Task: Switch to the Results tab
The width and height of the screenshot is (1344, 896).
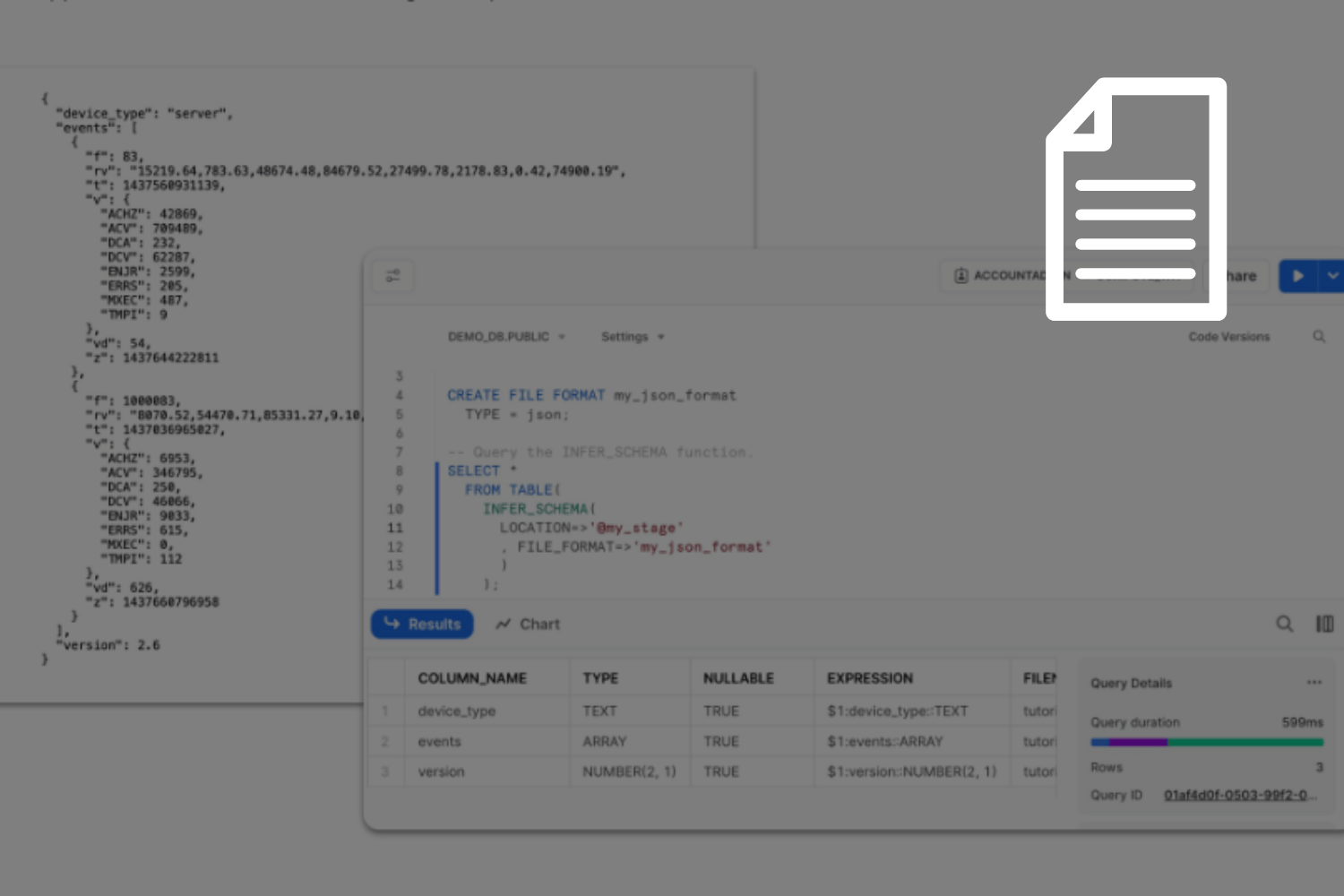Action: pyautogui.click(x=422, y=625)
